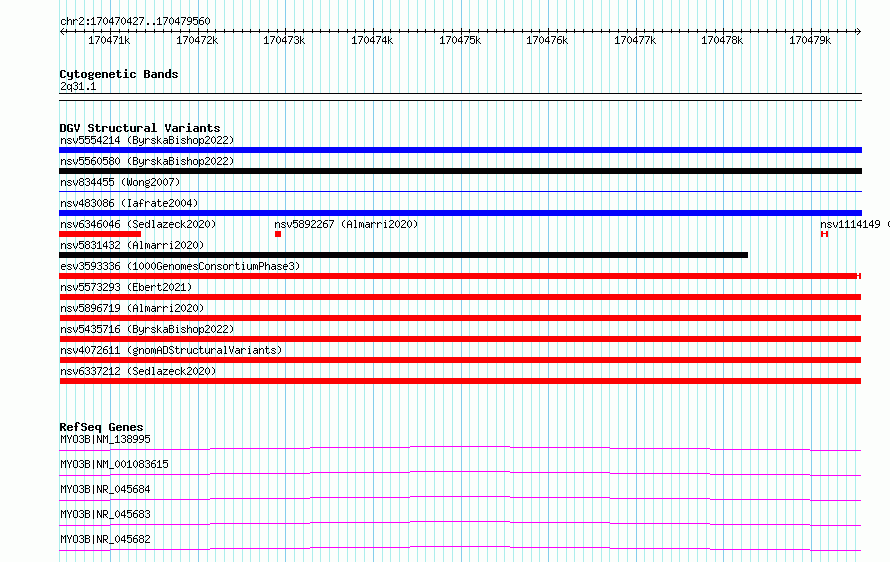Open nsv5831432 (Almarri2020) variant label
This screenshot has width=890, height=562.
(132, 245)
